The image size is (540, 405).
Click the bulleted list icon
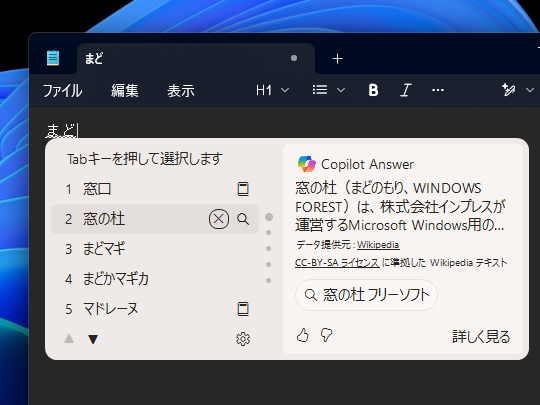point(320,90)
